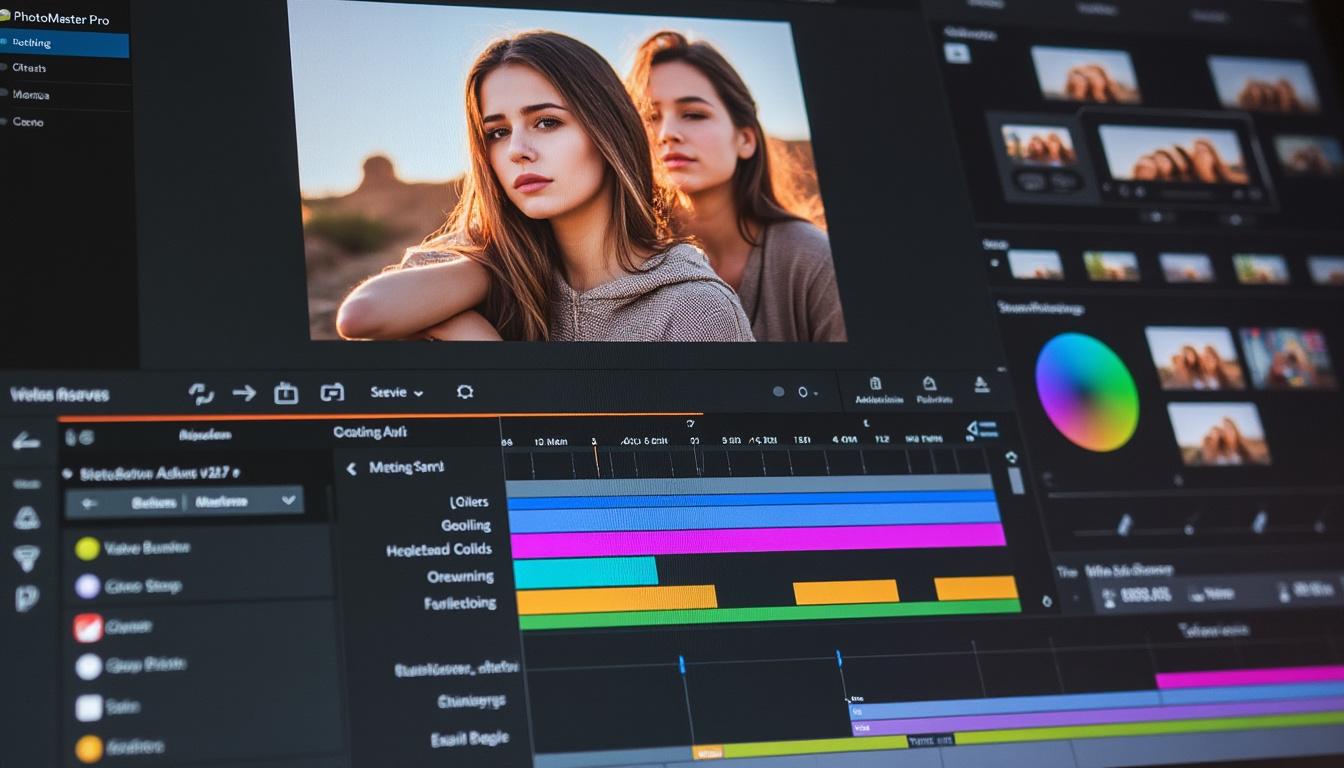Image resolution: width=1344 pixels, height=768 pixels.
Task: Select the purple circle item in the list
Action: click(88, 586)
